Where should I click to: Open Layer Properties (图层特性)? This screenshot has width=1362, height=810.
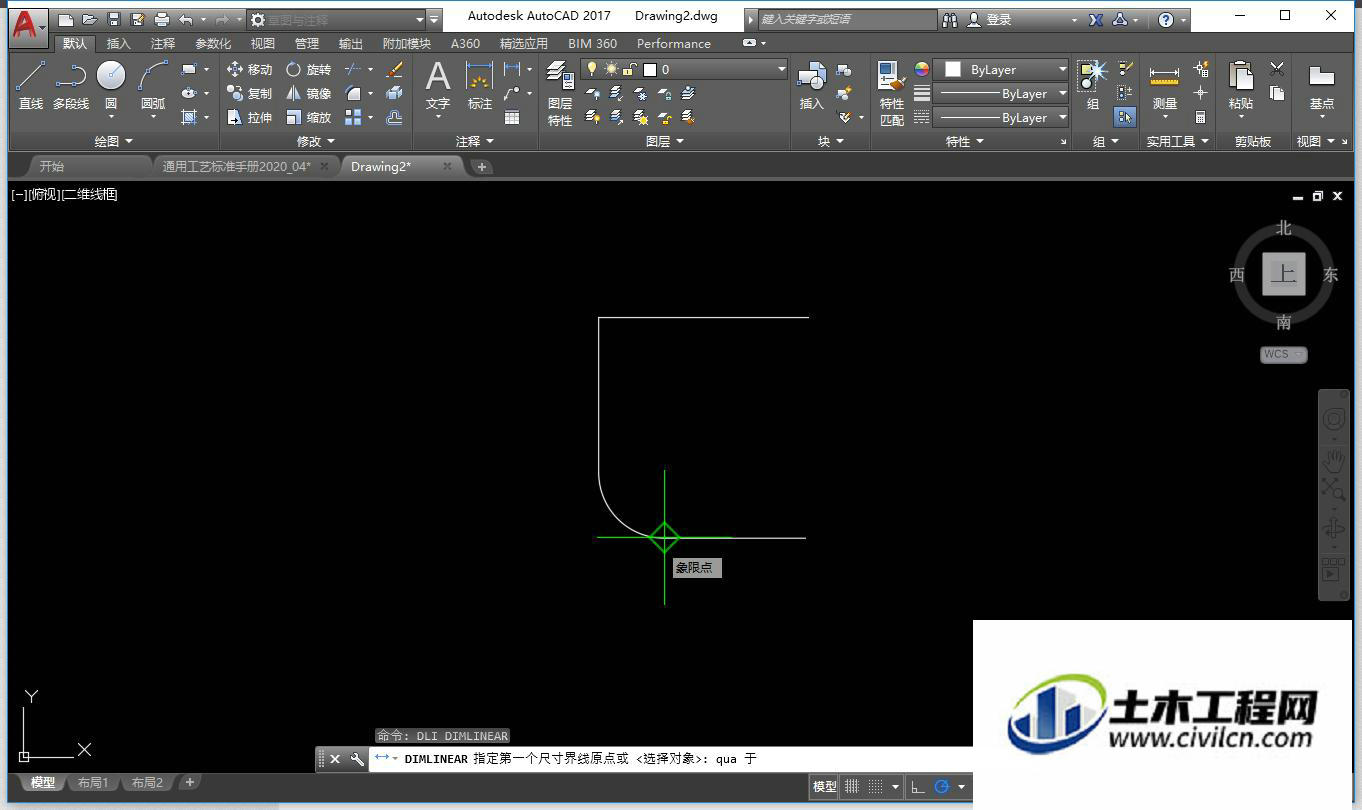pyautogui.click(x=560, y=93)
